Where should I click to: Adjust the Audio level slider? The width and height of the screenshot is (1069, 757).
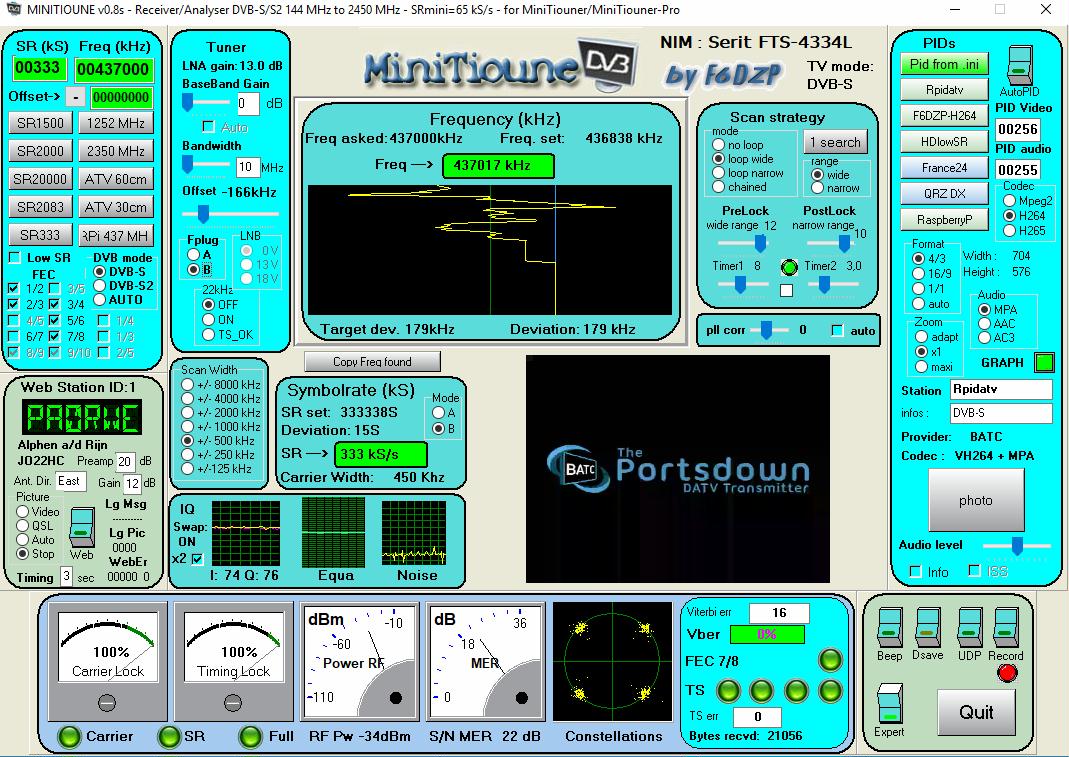pos(1017,546)
